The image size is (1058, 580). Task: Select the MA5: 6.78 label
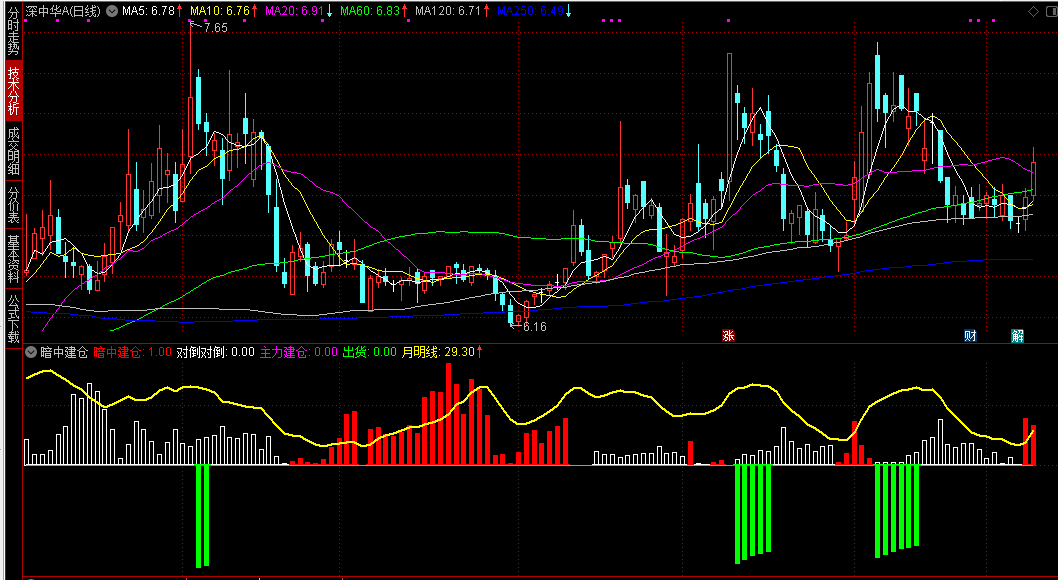(148, 11)
